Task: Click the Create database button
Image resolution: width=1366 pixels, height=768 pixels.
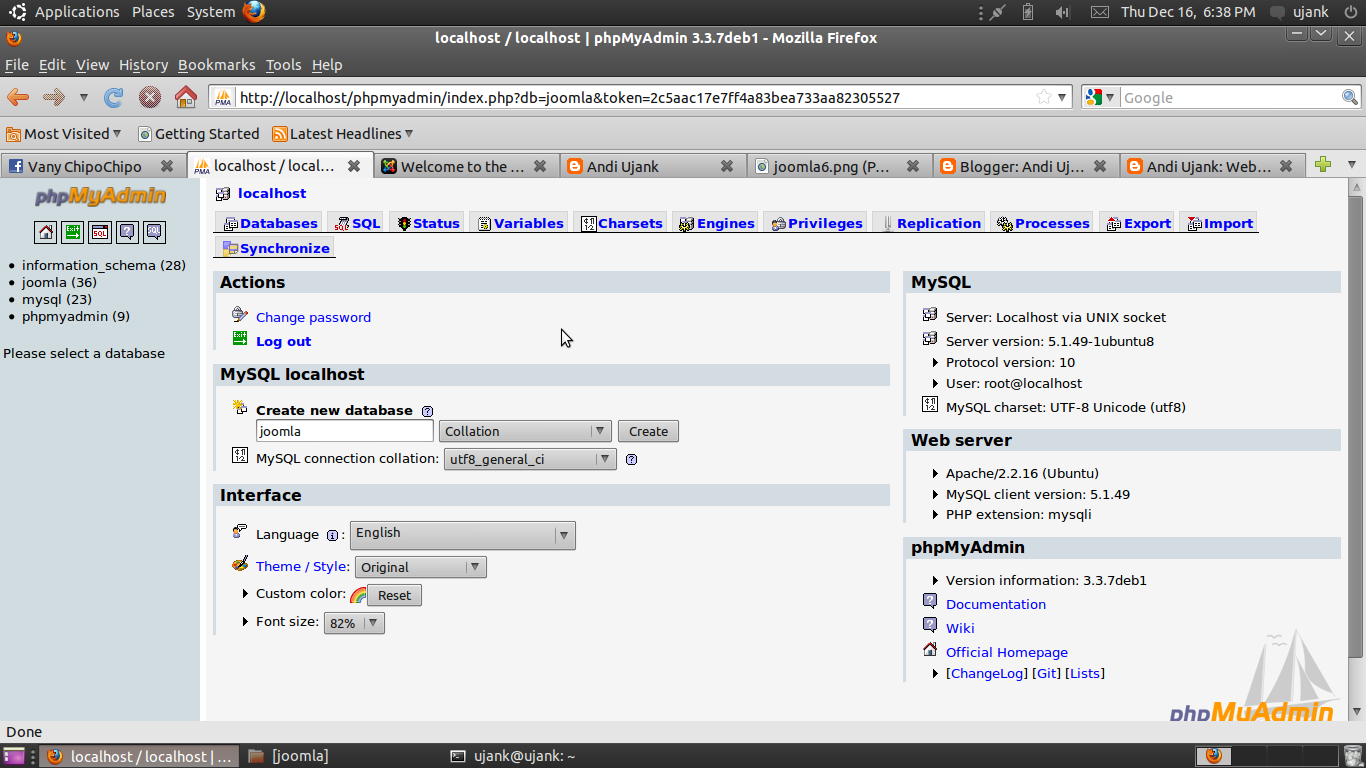Action: pos(648,432)
